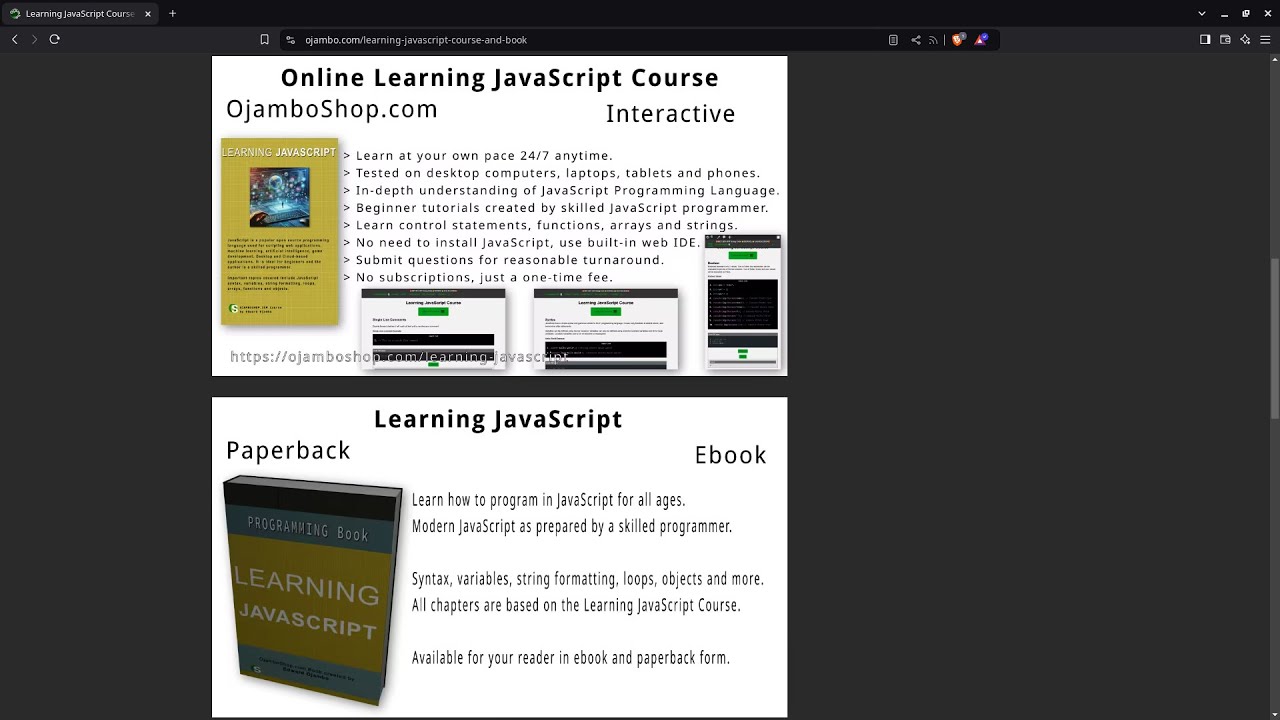Click the Online Learning JavaScript Course banner
Image resolution: width=1280 pixels, height=720 pixels.
coord(499,216)
